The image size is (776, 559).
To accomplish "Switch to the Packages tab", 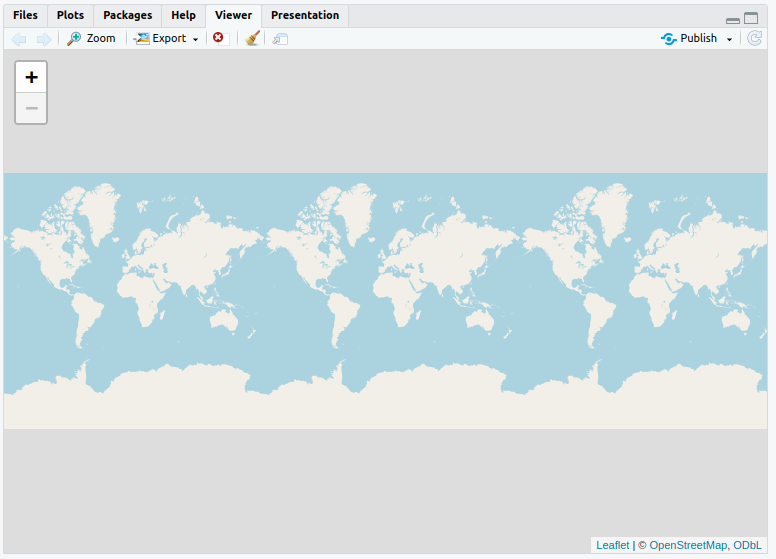I will point(128,15).
